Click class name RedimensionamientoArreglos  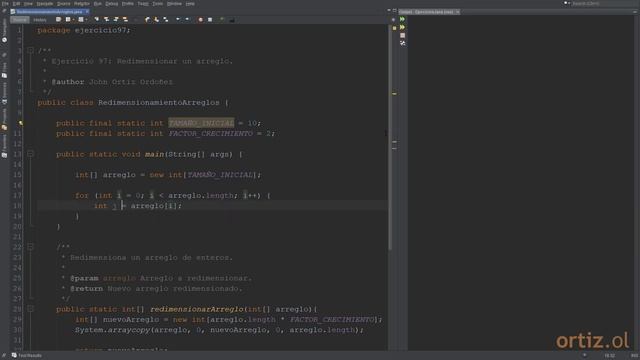tap(159, 102)
